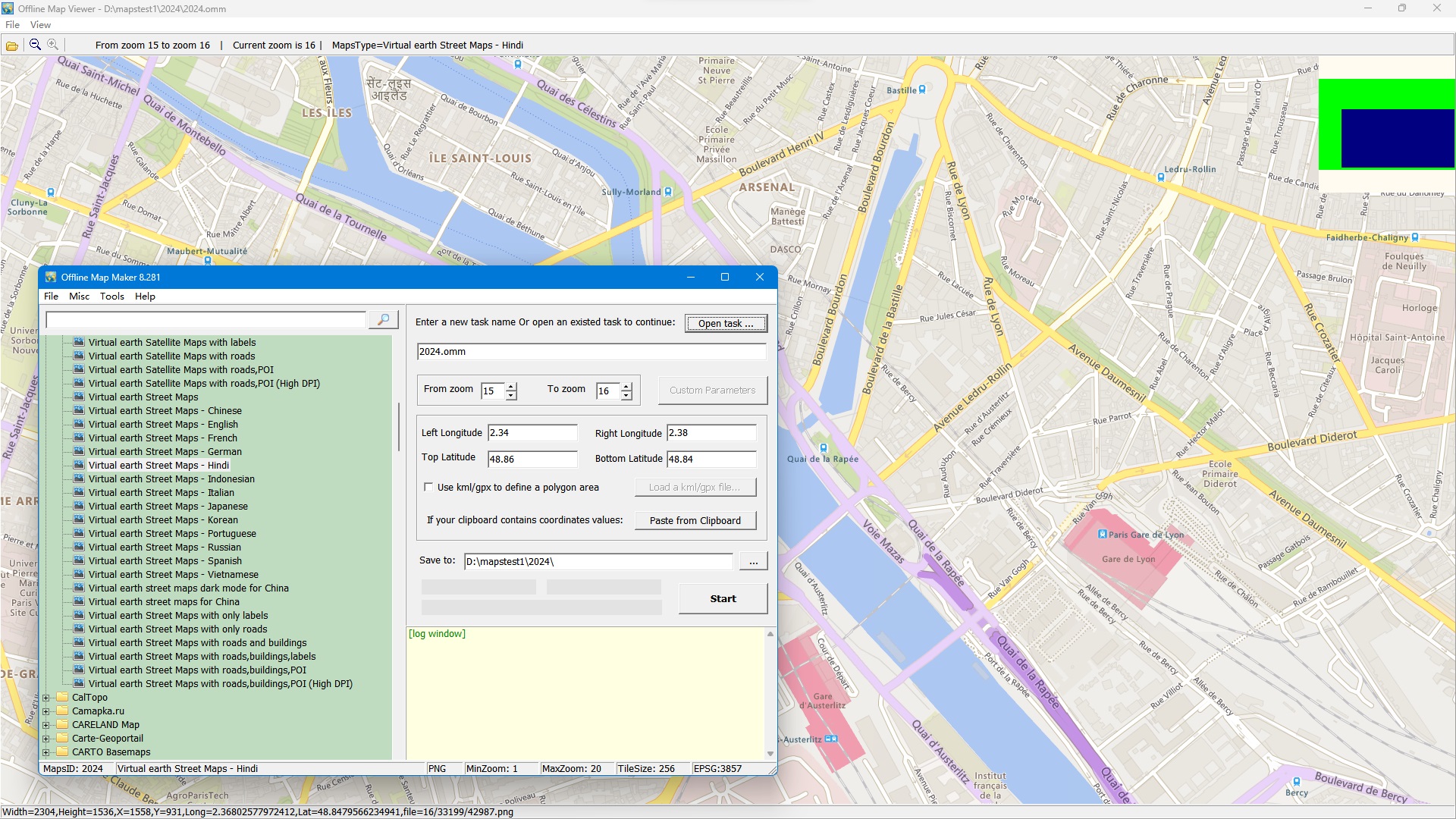Click the task name field containing 2024.omm
This screenshot has width=1456, height=819.
pos(591,351)
